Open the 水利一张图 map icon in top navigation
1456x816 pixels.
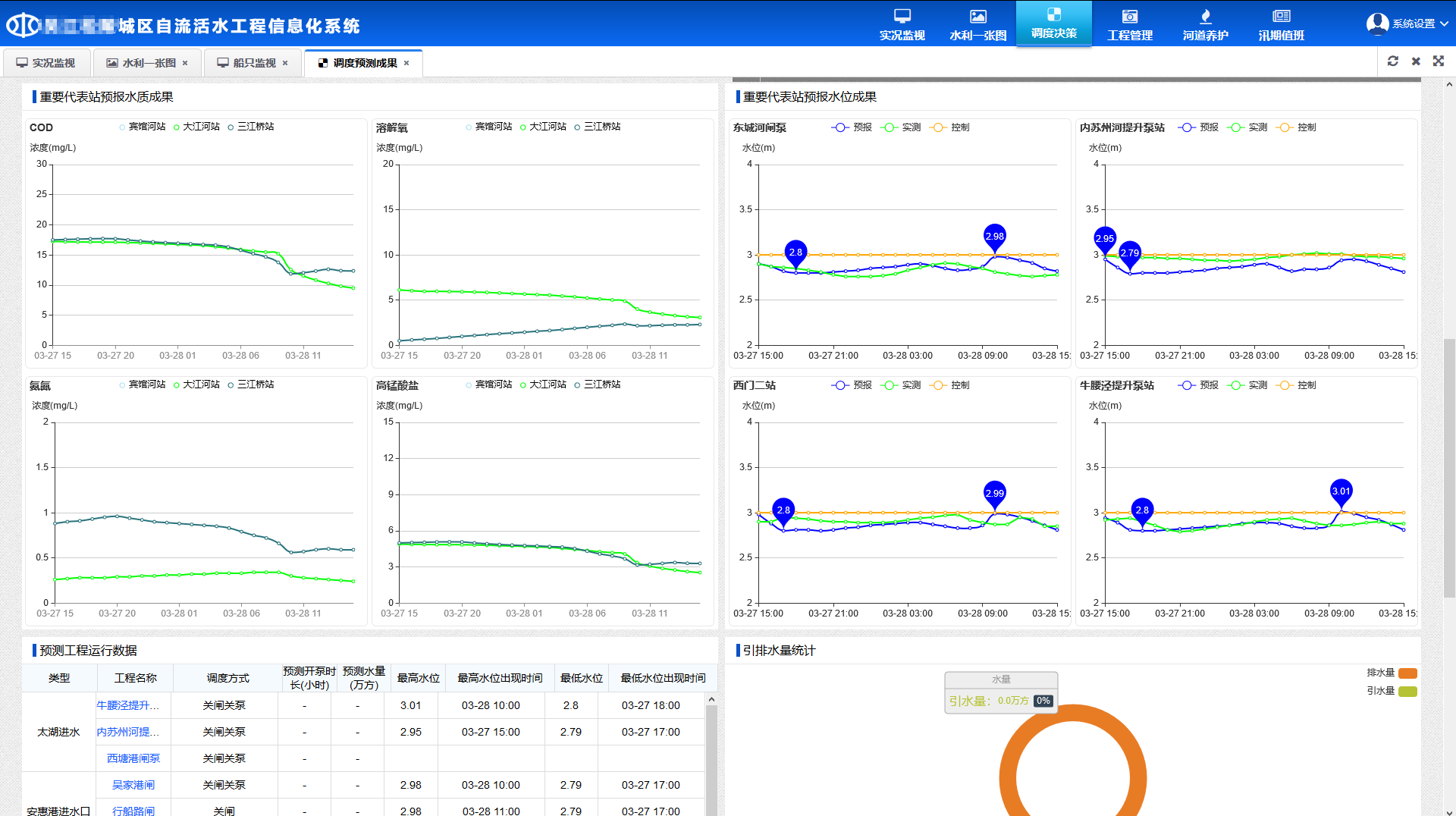[977, 17]
